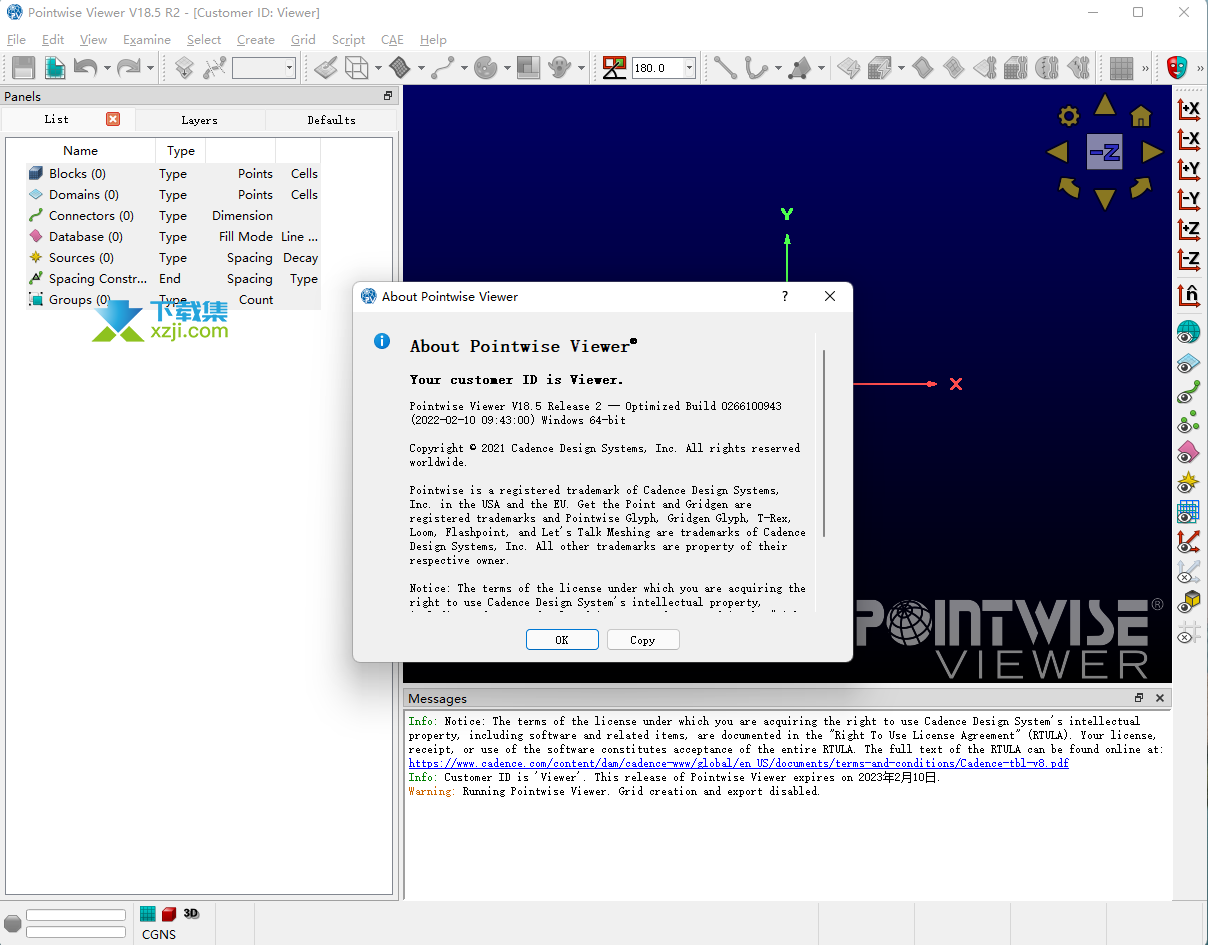
Task: Select the Connectors (0) row
Action: (x=173, y=216)
